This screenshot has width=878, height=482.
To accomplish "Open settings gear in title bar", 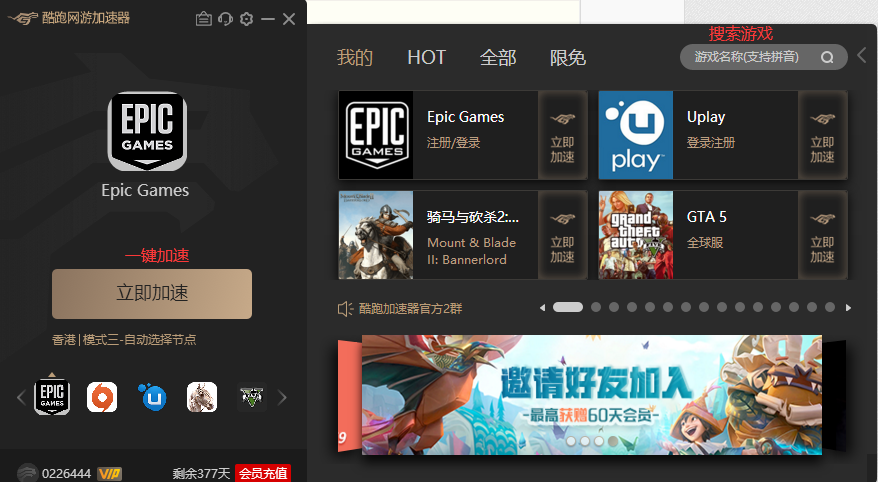I will [x=246, y=19].
